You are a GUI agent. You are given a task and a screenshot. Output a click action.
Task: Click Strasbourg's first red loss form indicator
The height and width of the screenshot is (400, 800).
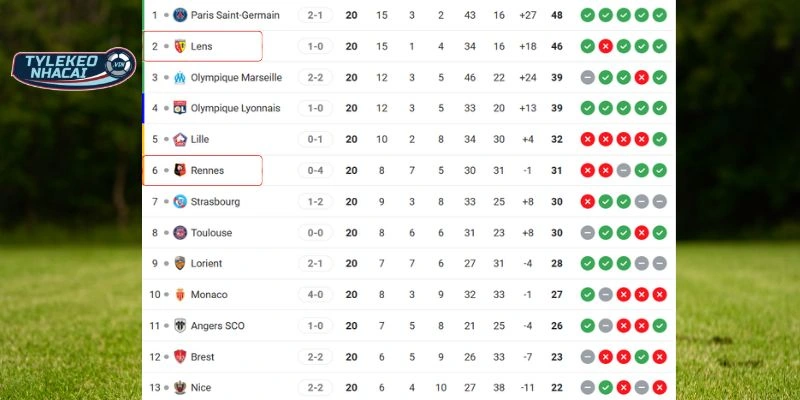tap(588, 201)
